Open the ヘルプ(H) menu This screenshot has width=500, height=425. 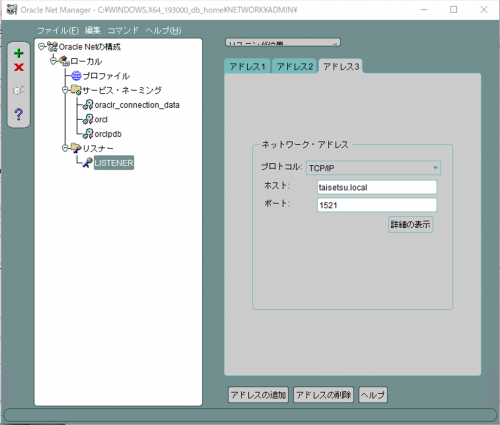[163, 31]
